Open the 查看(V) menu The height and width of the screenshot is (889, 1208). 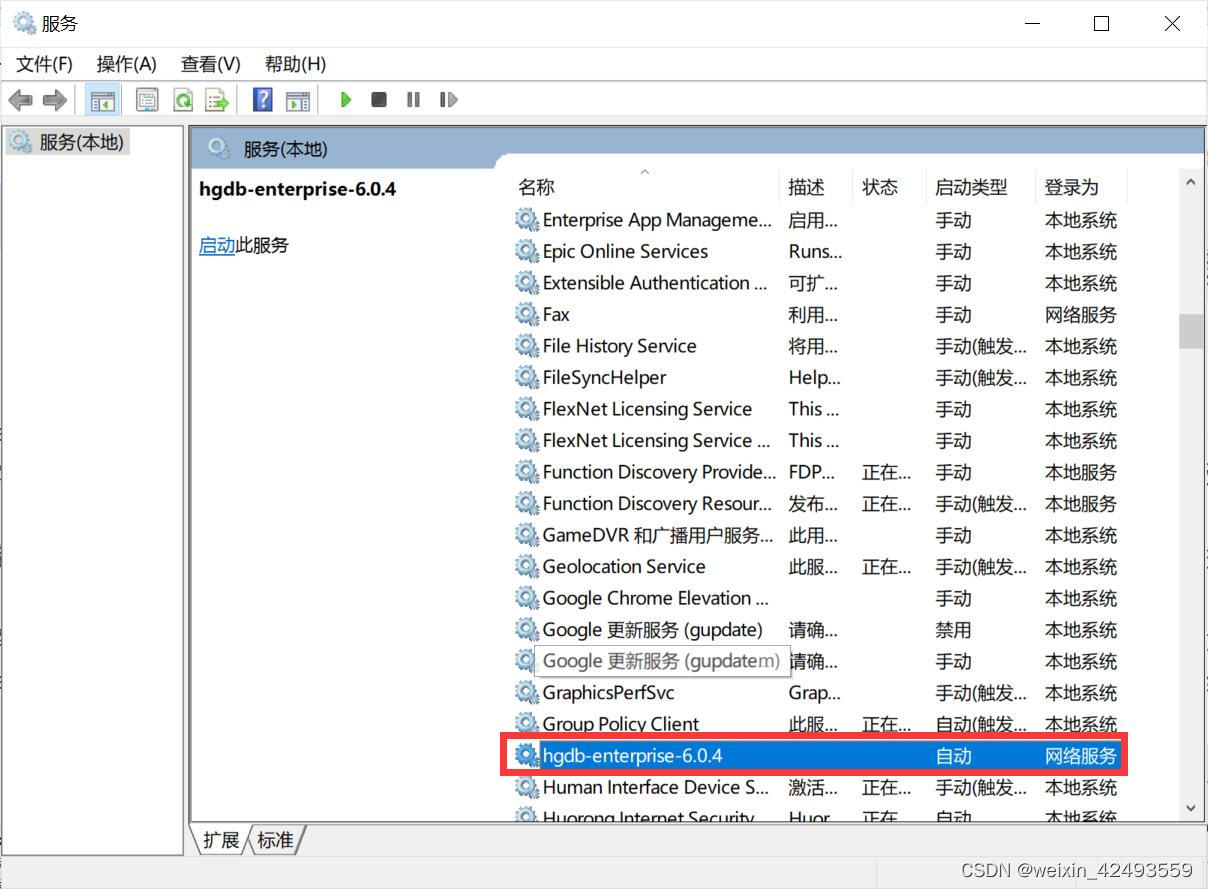coord(210,64)
